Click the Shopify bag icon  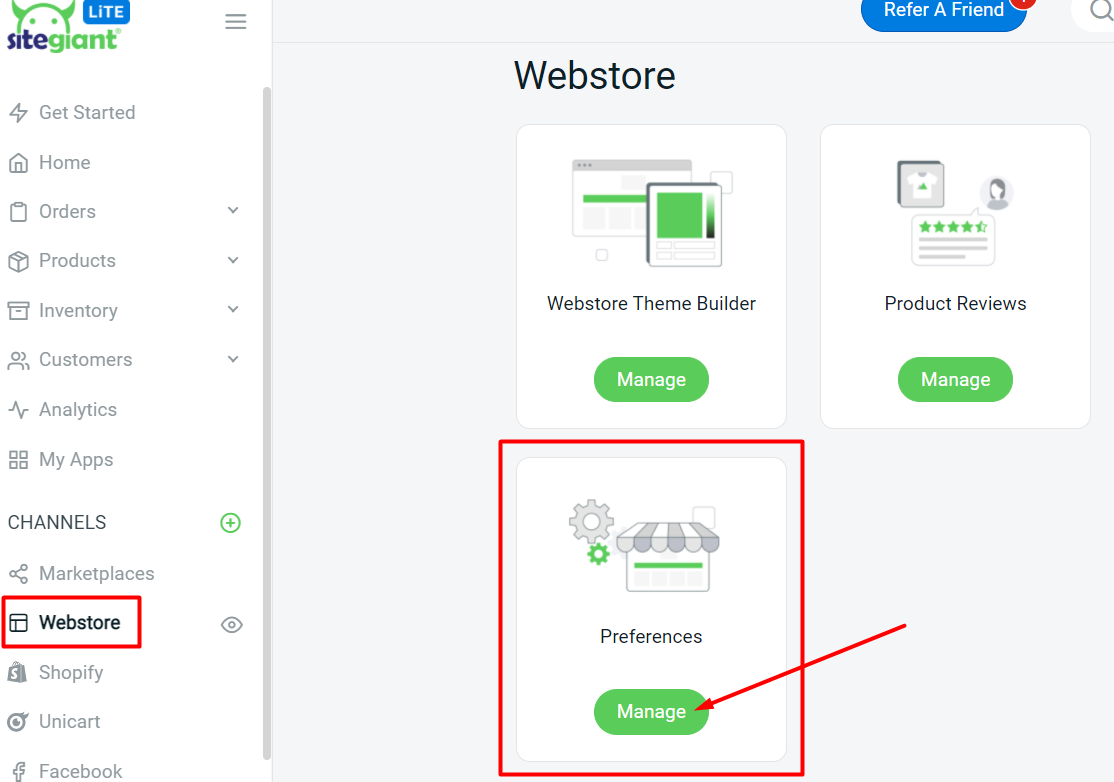point(18,672)
